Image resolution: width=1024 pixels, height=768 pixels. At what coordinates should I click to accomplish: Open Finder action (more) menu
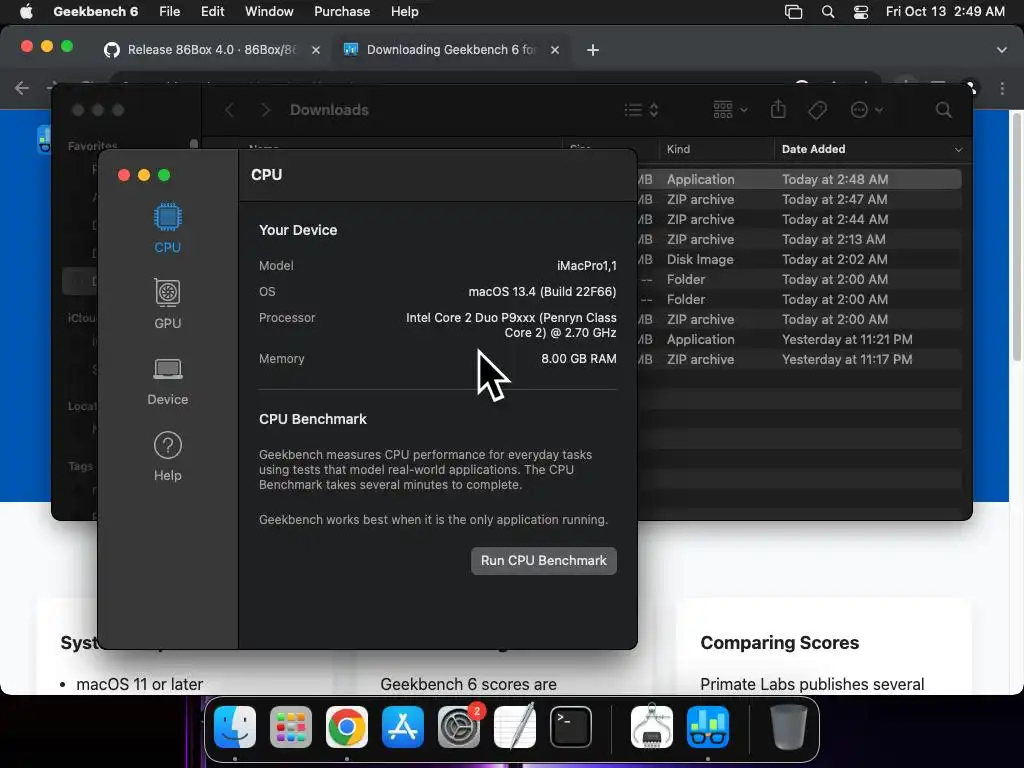pos(867,110)
